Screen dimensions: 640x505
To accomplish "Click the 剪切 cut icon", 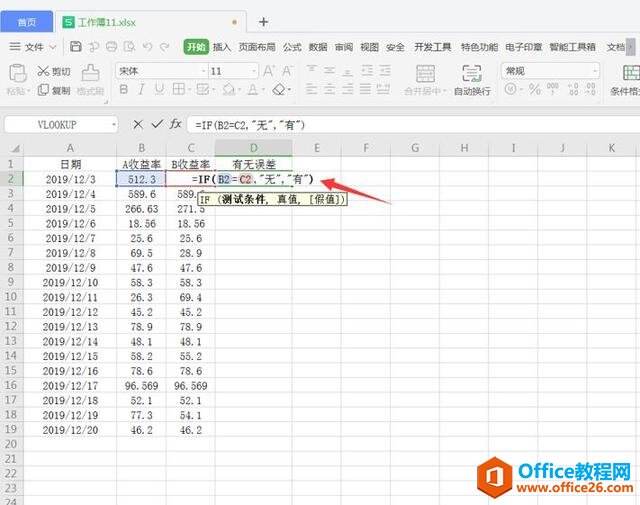I will point(53,71).
